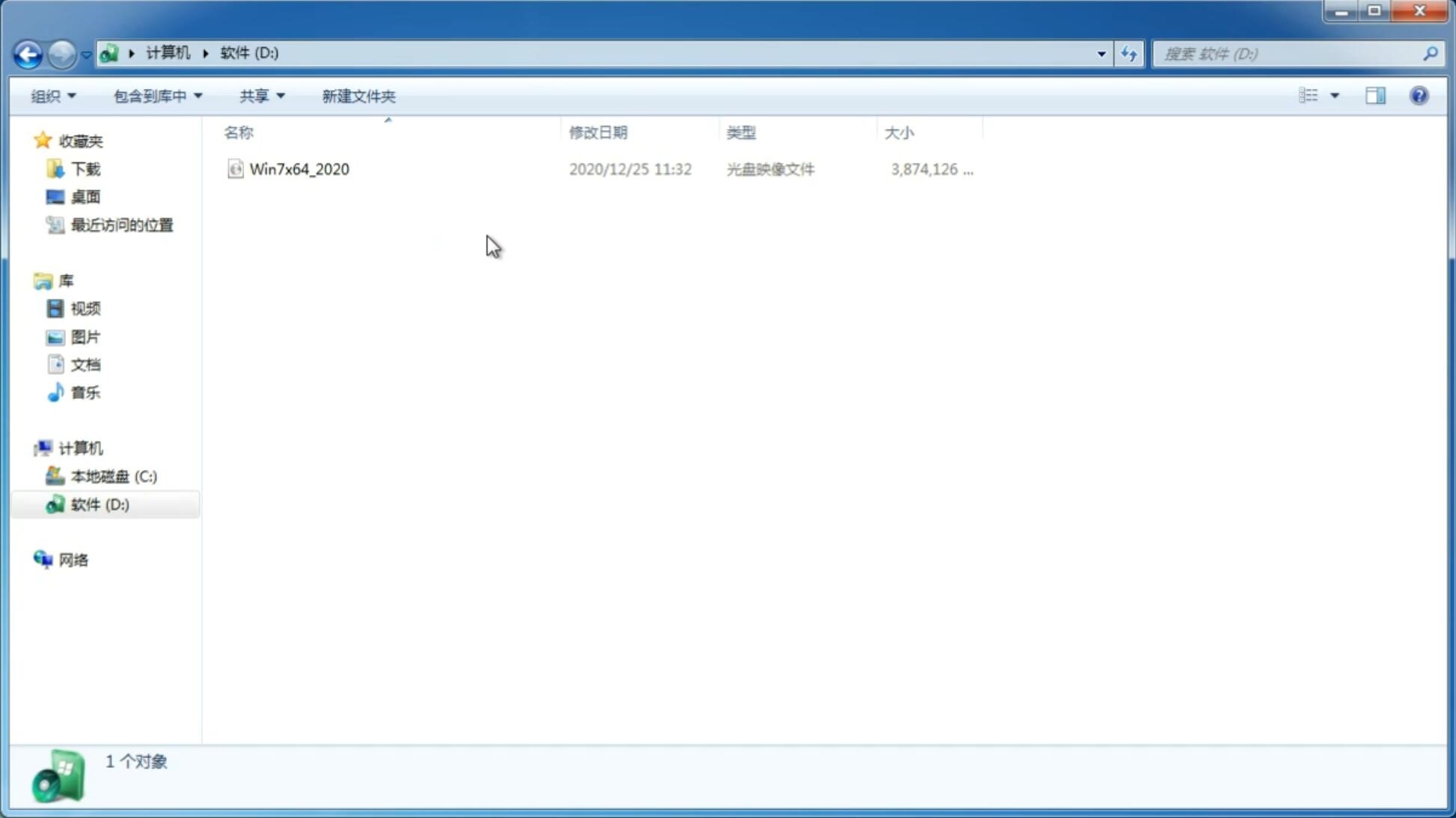The width and height of the screenshot is (1456, 818).
Task: Navigate to 下载 (Downloads) folder
Action: pyautogui.click(x=84, y=168)
